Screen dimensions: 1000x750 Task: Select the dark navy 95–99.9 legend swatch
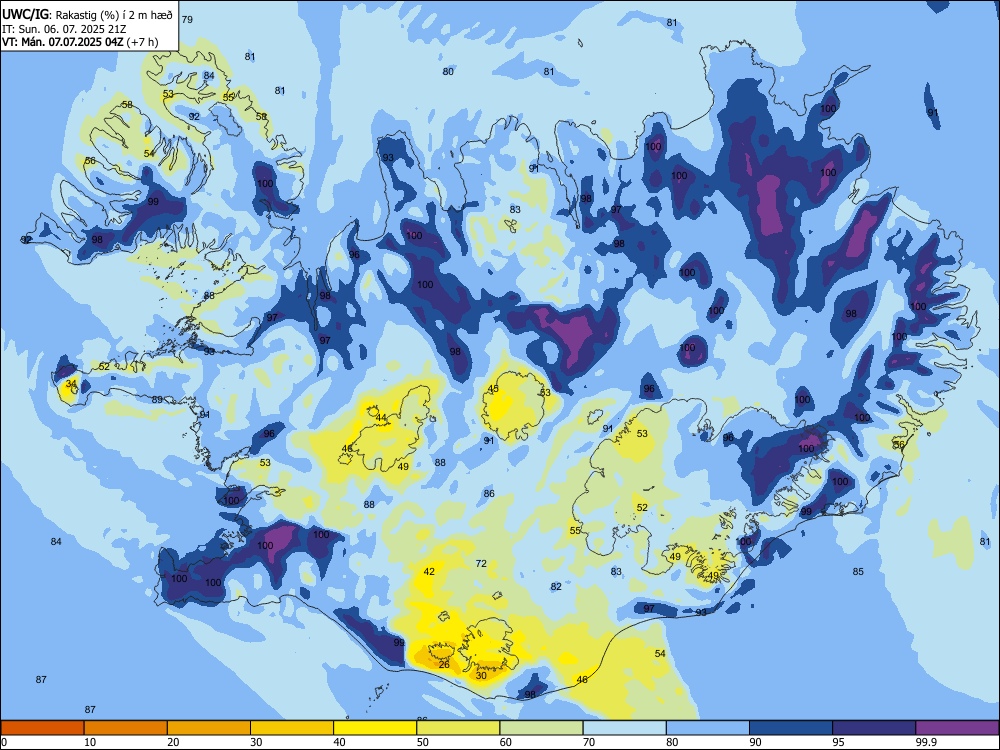click(x=874, y=728)
